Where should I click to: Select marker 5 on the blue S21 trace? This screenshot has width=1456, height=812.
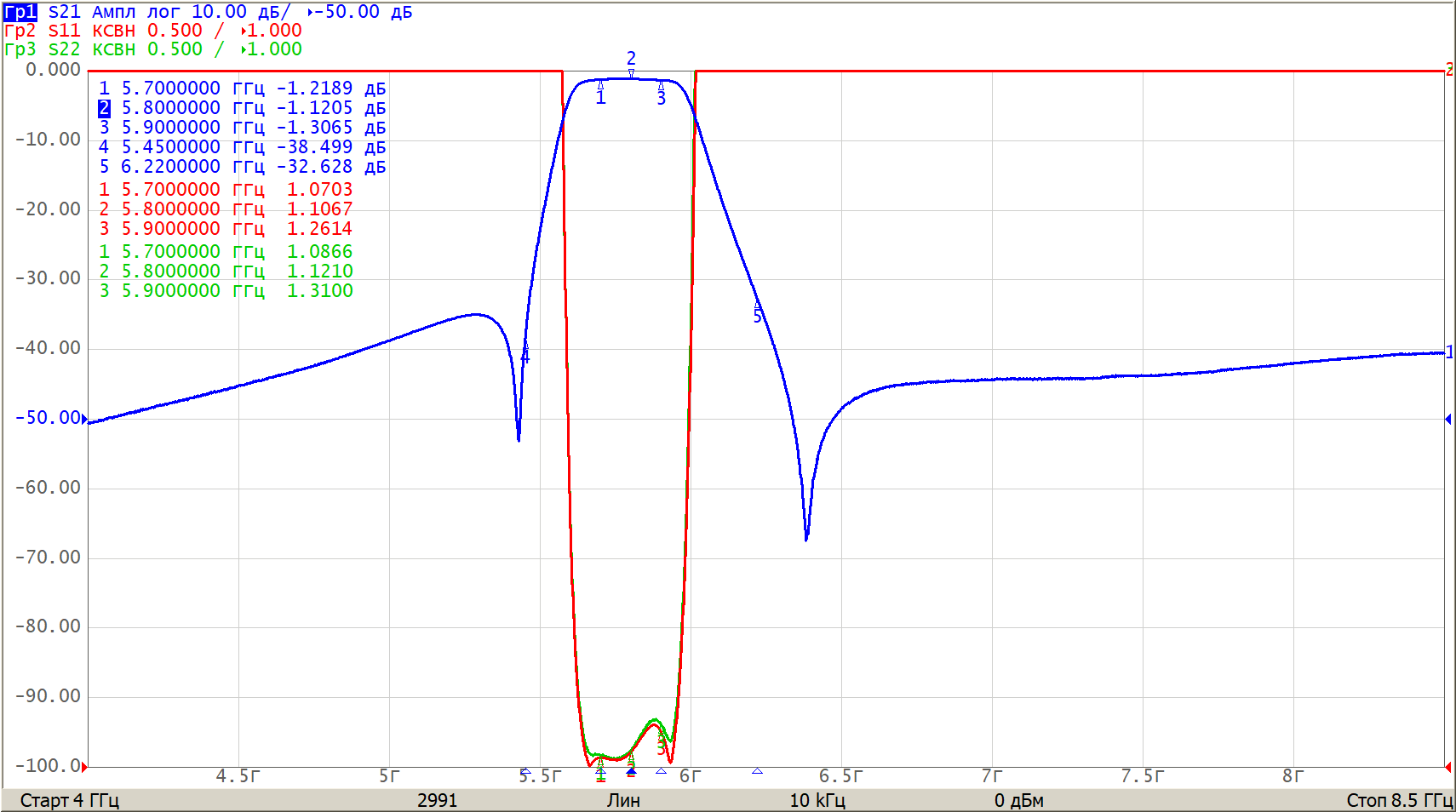757,316
